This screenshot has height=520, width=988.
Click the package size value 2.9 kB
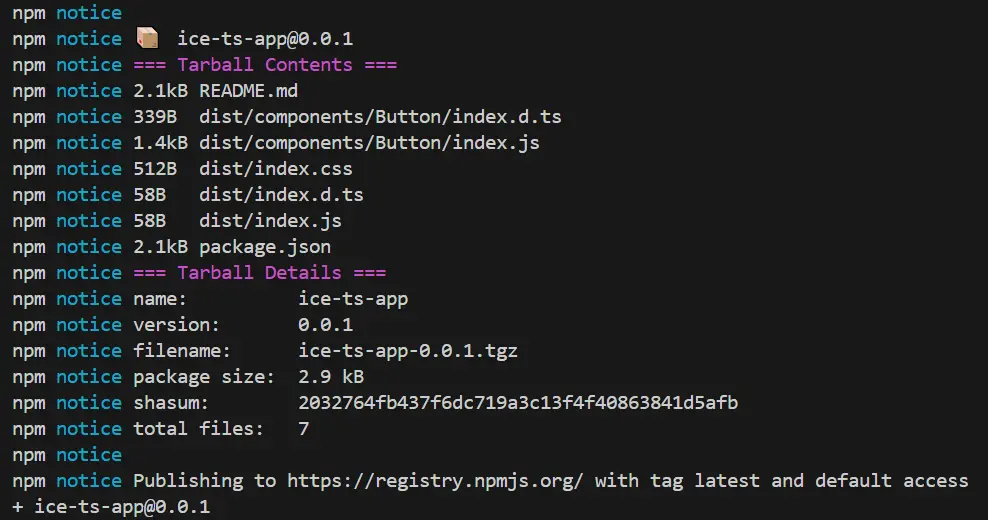click(x=331, y=377)
